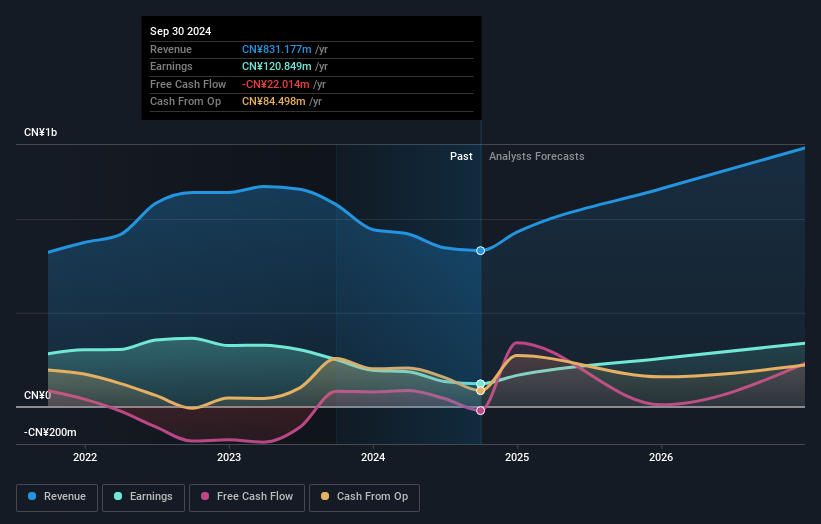Click the teal Earnings legend dot
Viewport: 821px width, 524px height.
(x=118, y=496)
